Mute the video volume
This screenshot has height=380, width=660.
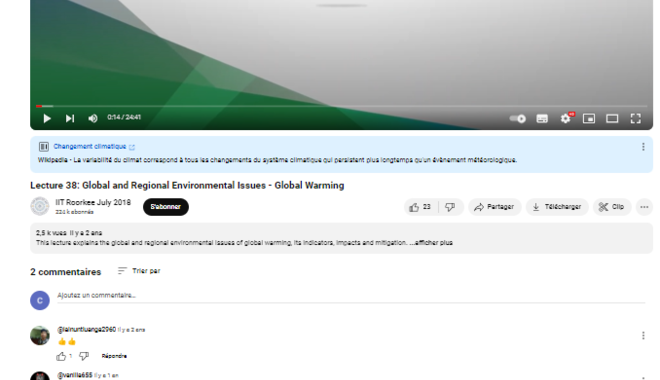click(93, 119)
